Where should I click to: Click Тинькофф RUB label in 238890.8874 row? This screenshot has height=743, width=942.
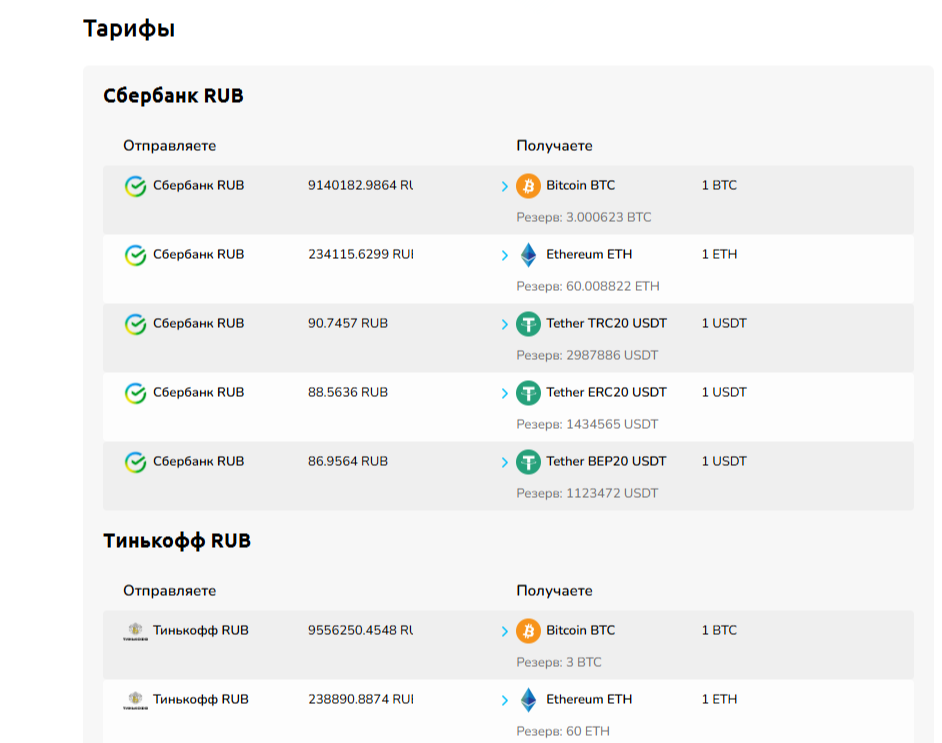point(201,699)
